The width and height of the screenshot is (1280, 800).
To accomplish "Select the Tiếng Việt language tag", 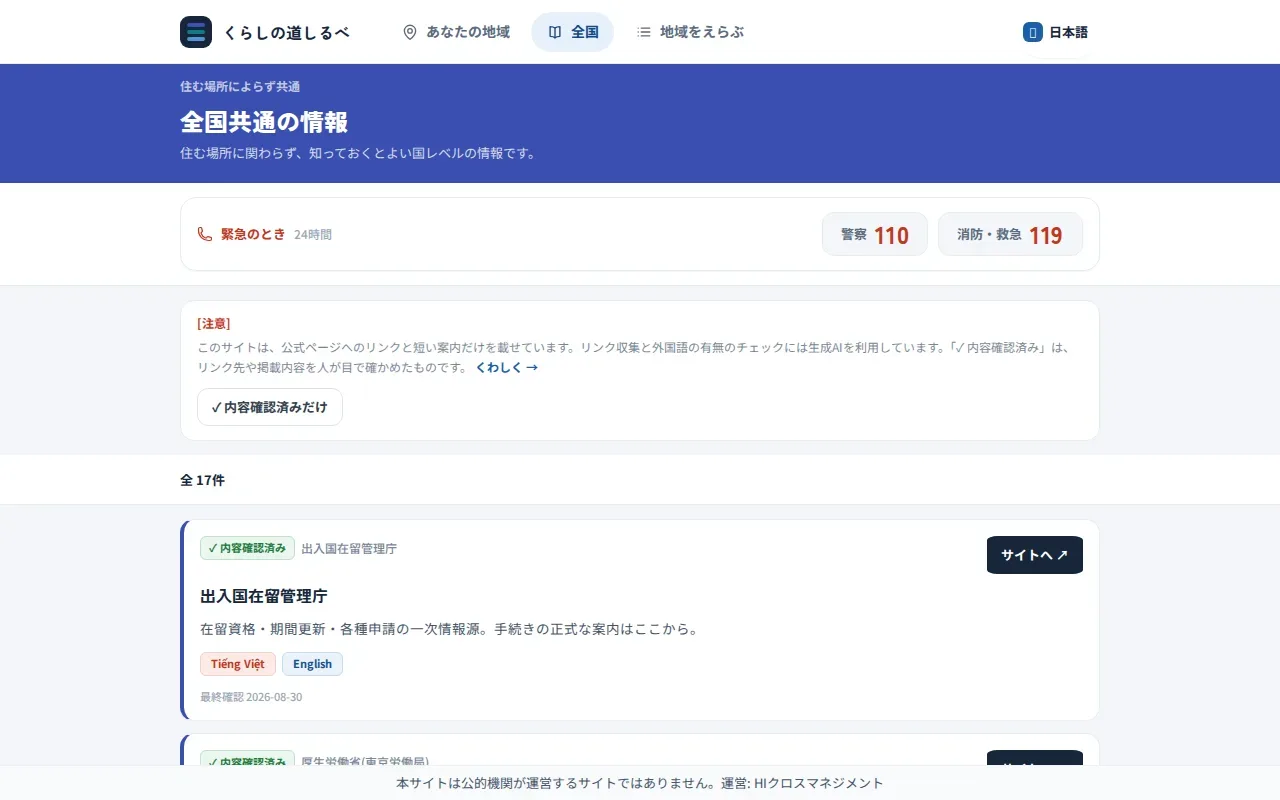I will 238,664.
